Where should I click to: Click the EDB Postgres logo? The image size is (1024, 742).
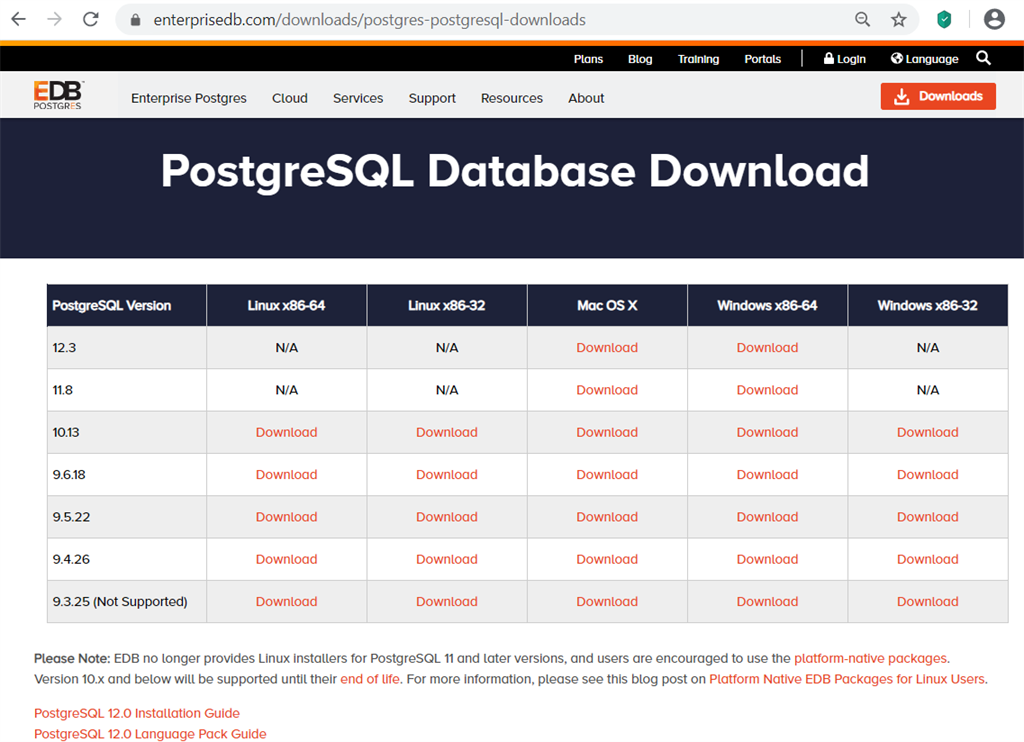pos(57,95)
